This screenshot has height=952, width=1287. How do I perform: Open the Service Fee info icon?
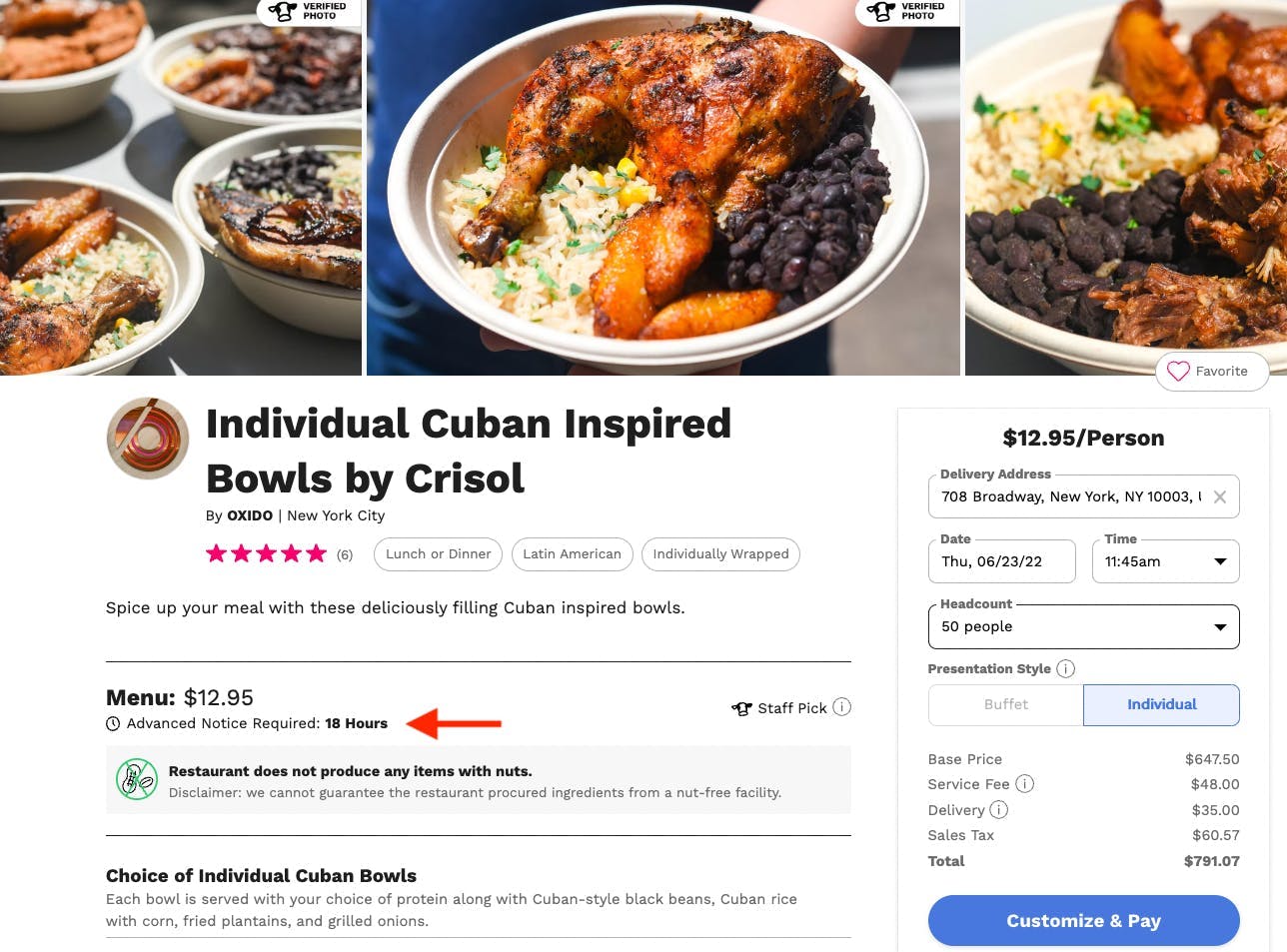pyautogui.click(x=1025, y=784)
